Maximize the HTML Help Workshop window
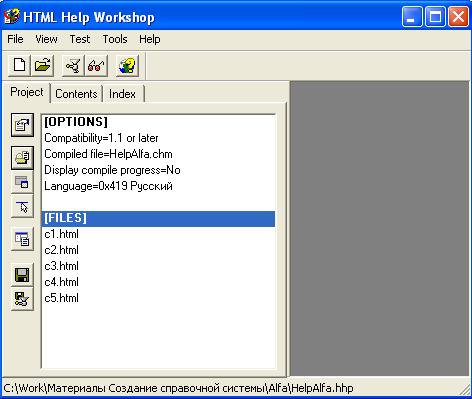The height and width of the screenshot is (399, 472). 435,17
